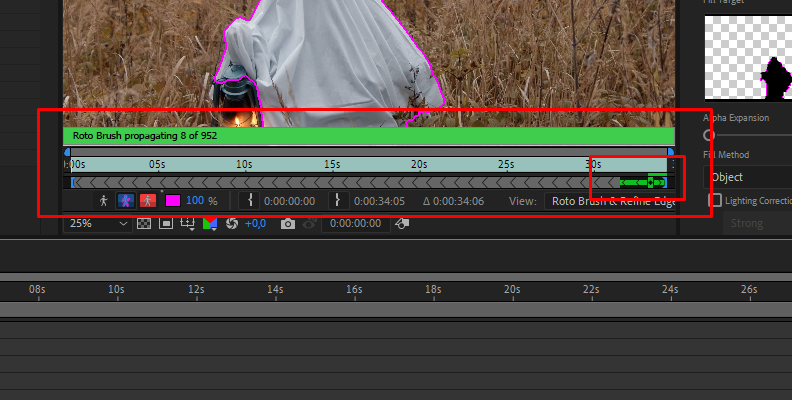The height and width of the screenshot is (400, 792).
Task: Click the blue handle at time navigator start
Action: [x=67, y=152]
